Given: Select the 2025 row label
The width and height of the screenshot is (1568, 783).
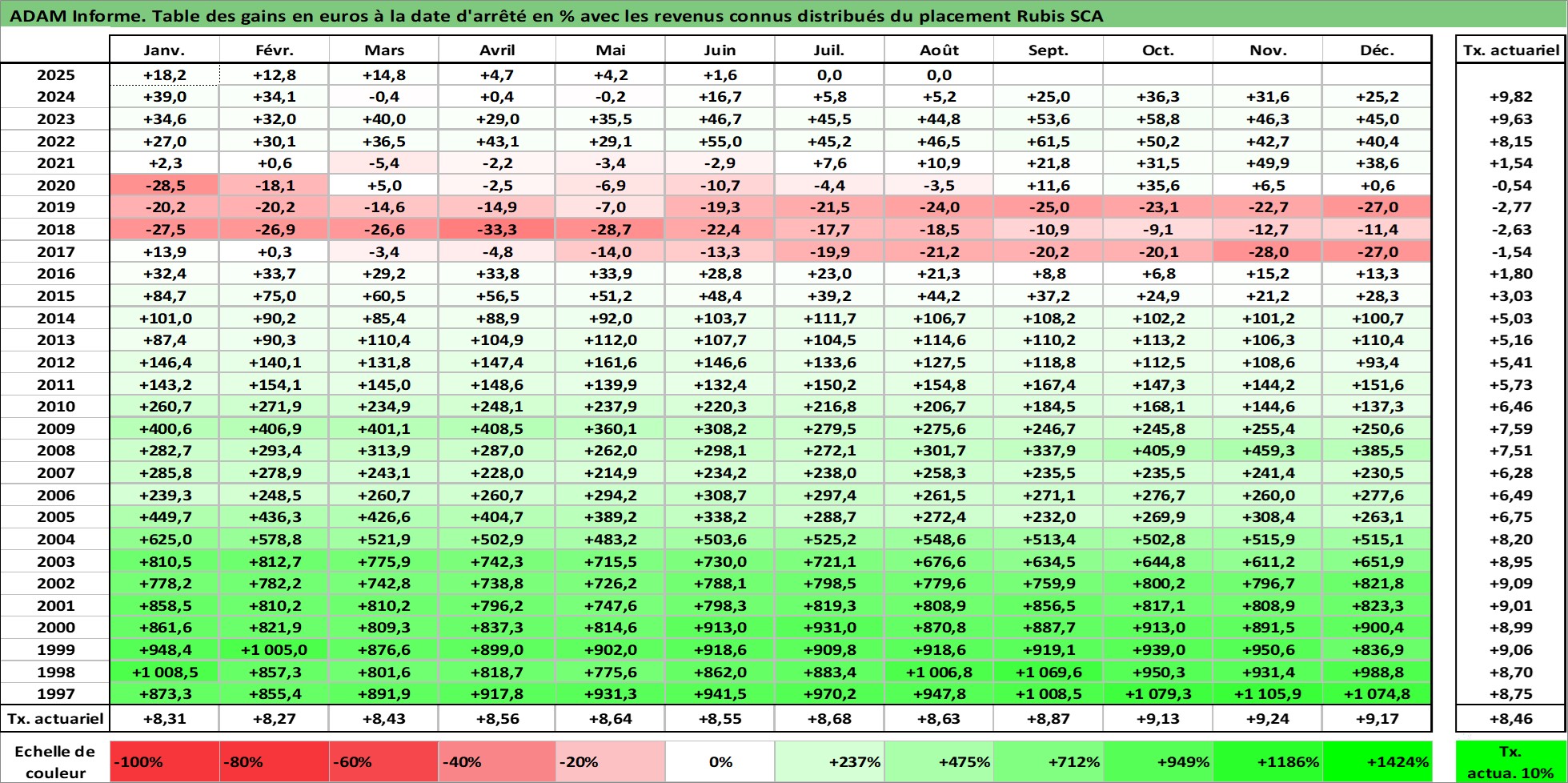Looking at the screenshot, I should (55, 75).
